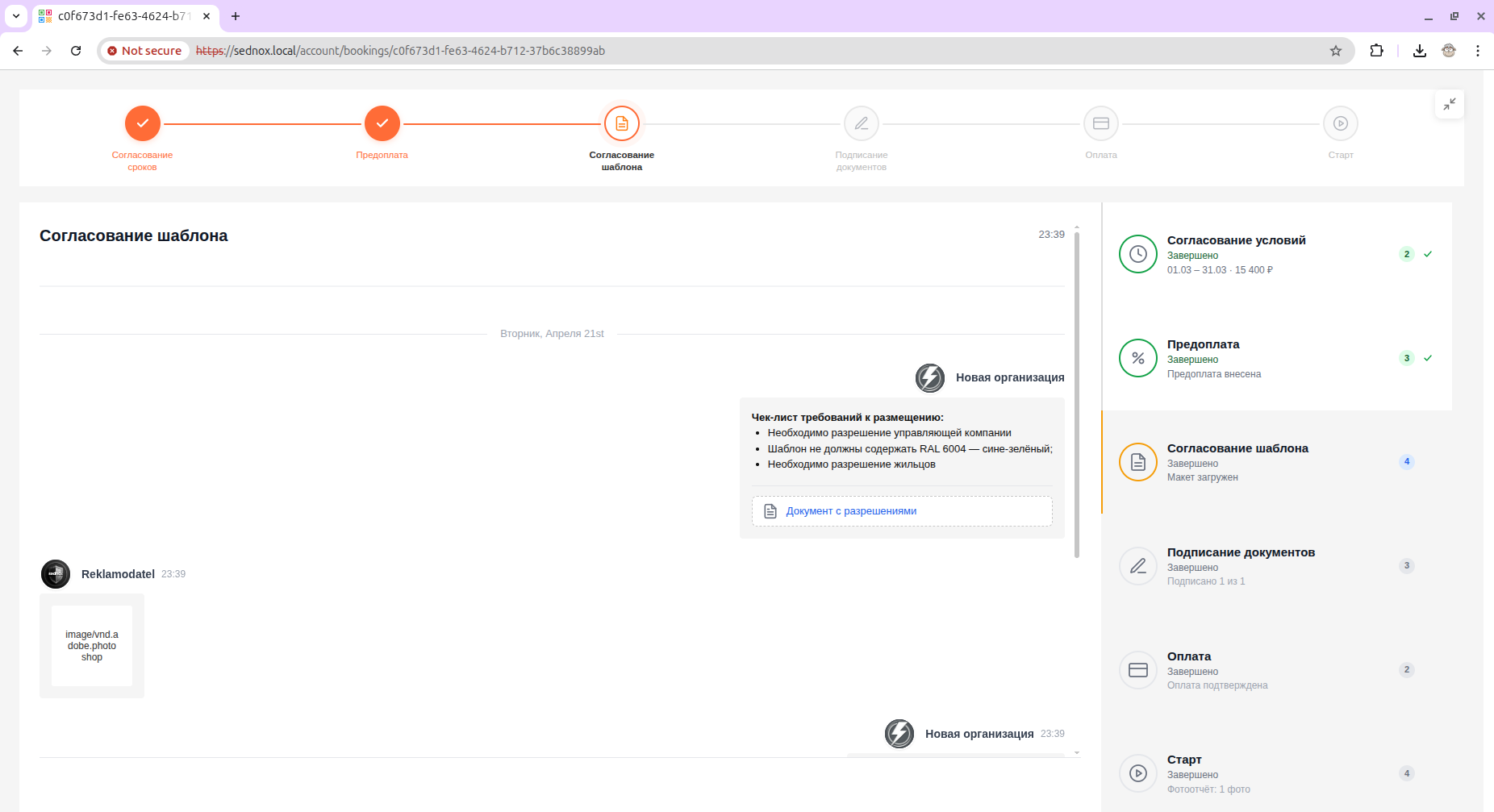Click the chat scrollbar down arrow
The height and width of the screenshot is (812, 1494).
click(x=1077, y=753)
